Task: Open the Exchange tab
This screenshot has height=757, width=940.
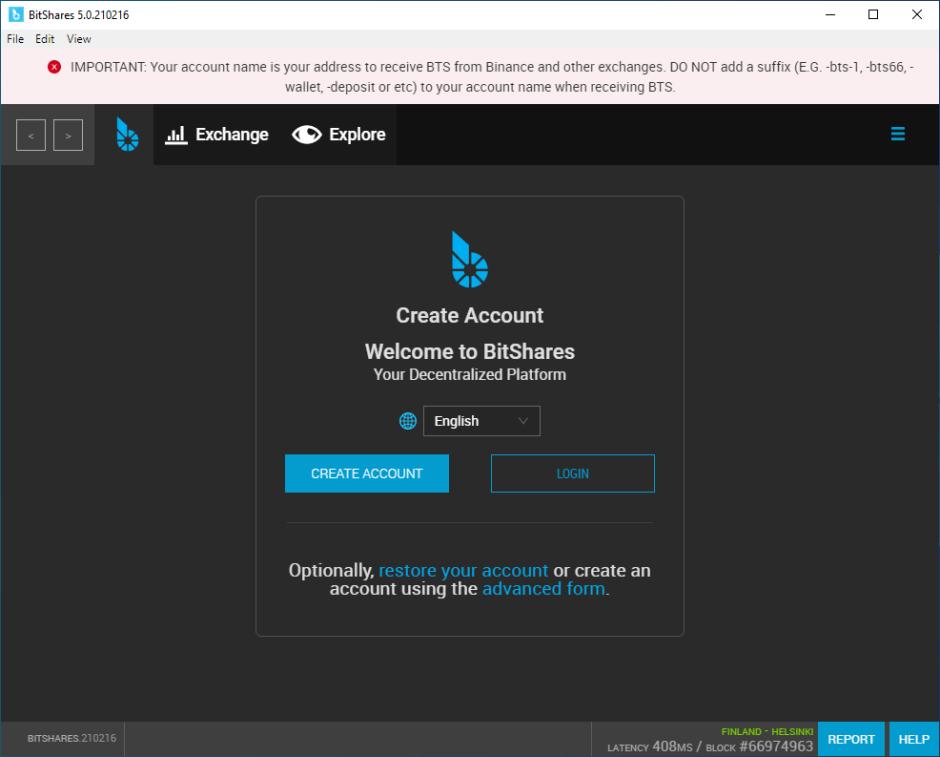Action: click(217, 134)
